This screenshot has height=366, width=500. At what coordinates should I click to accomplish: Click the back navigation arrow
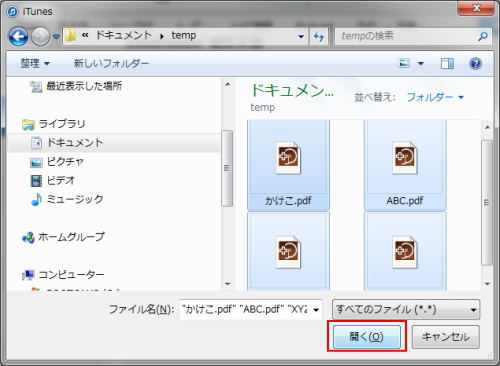pos(18,36)
